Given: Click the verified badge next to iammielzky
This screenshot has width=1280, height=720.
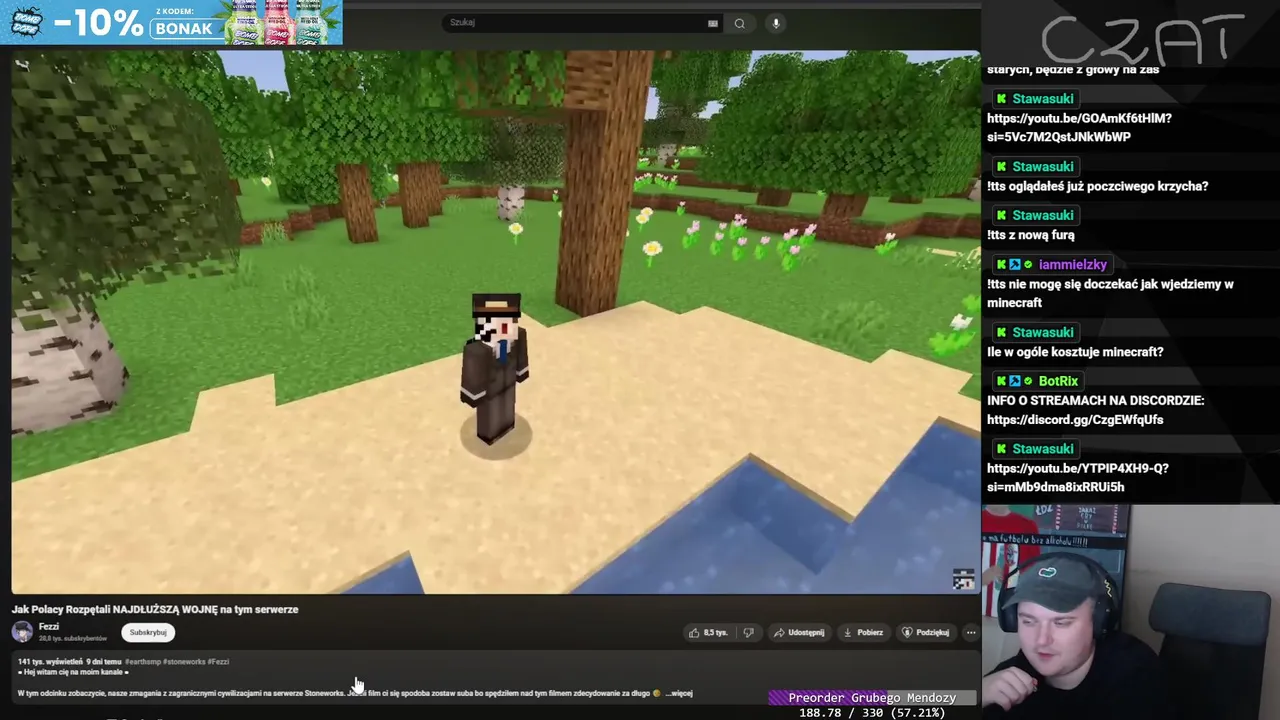Looking at the screenshot, I should point(1027,265).
